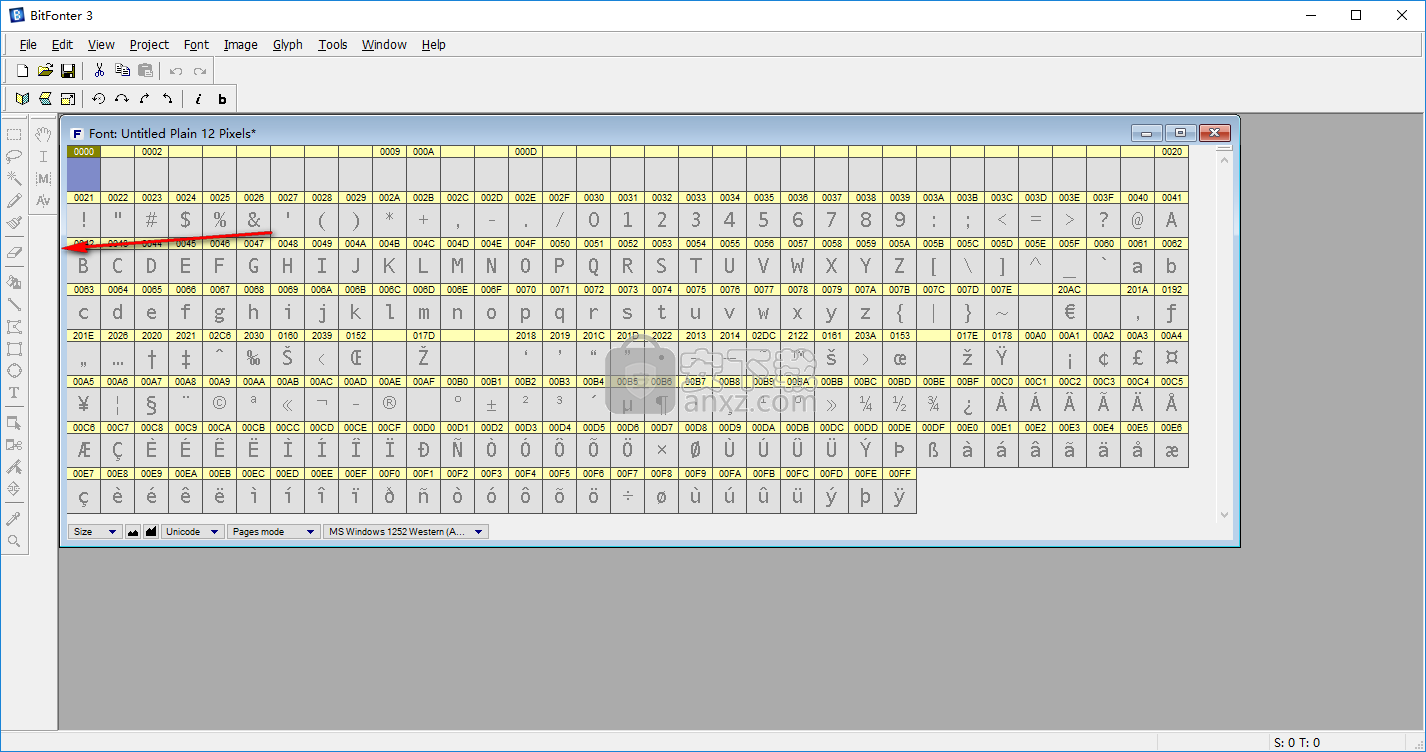The height and width of the screenshot is (752, 1426).
Task: Create a new file with the blank page icon
Action: tap(22, 71)
